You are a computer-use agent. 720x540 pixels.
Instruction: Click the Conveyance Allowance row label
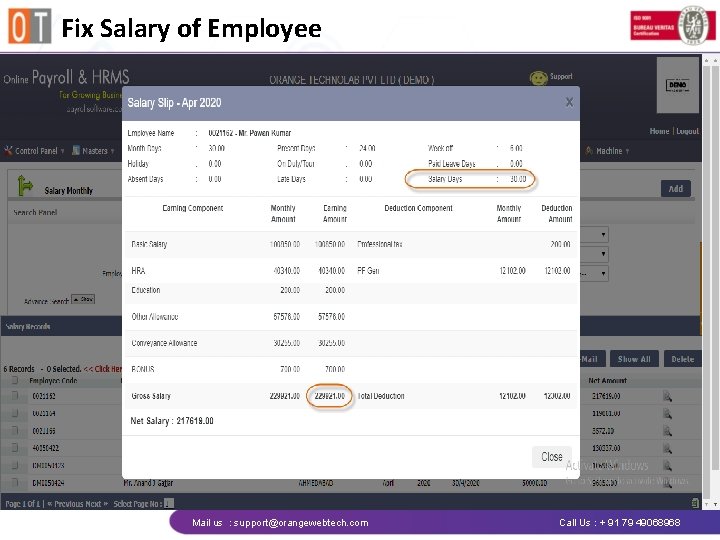[x=164, y=343]
